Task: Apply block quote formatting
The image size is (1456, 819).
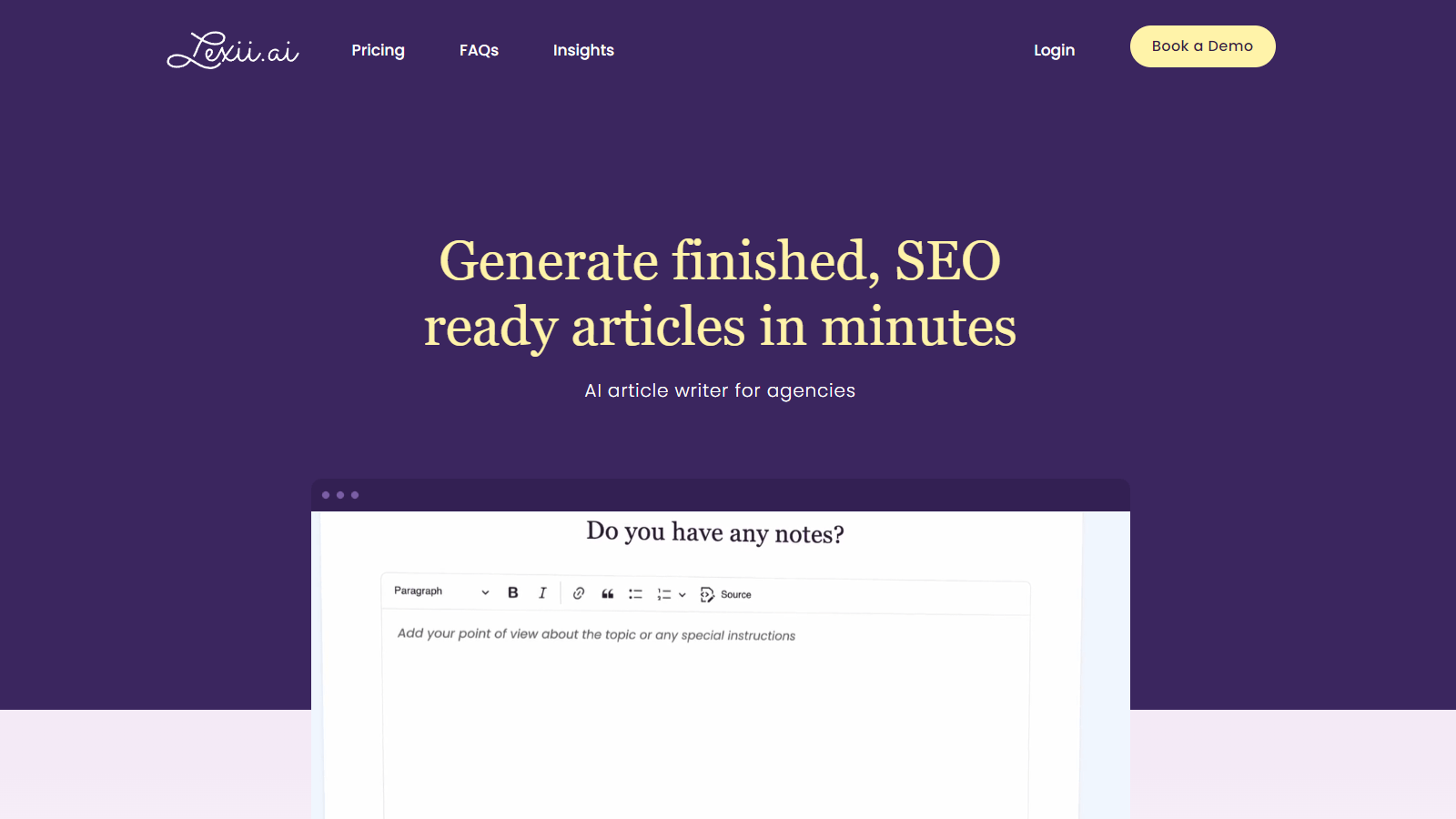Action: coord(608,593)
